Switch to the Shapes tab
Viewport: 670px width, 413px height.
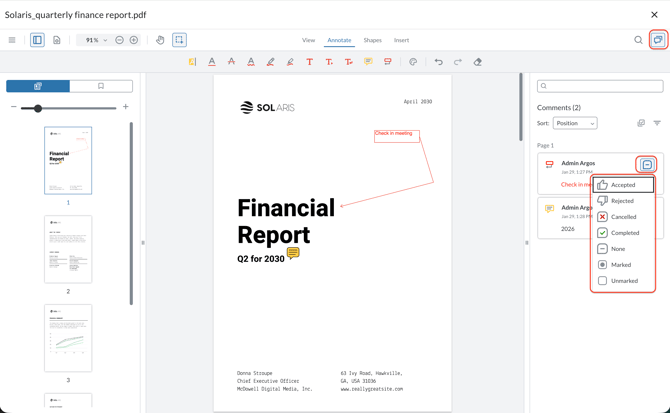[x=372, y=40]
